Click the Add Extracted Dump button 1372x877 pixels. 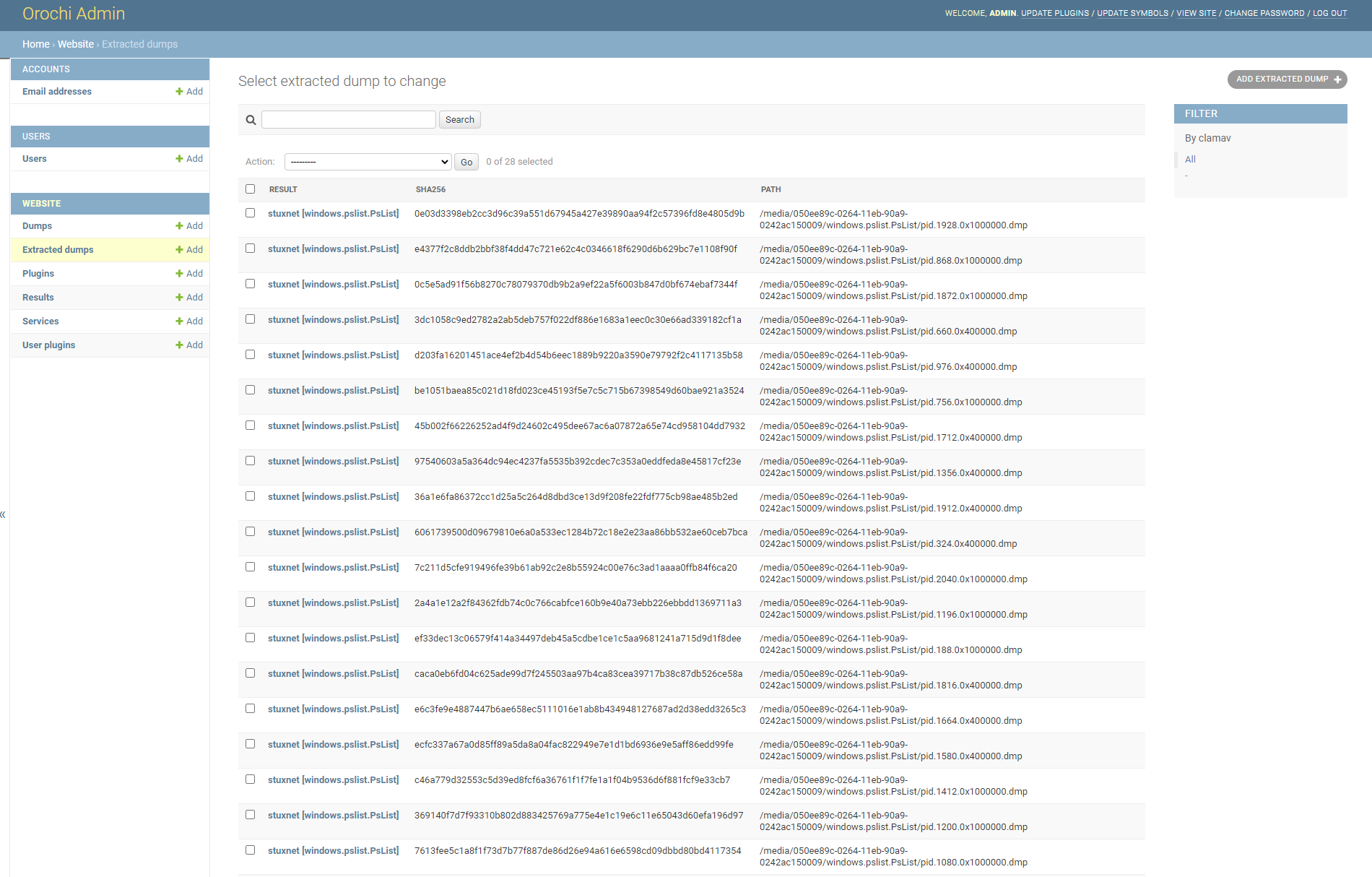point(1288,79)
